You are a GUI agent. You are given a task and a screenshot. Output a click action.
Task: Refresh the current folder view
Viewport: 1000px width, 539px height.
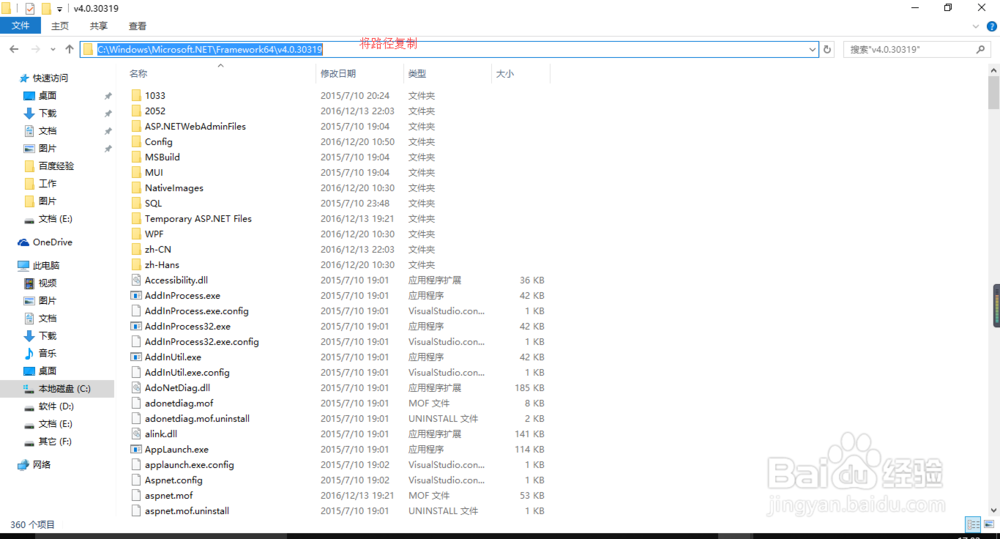[x=827, y=49]
